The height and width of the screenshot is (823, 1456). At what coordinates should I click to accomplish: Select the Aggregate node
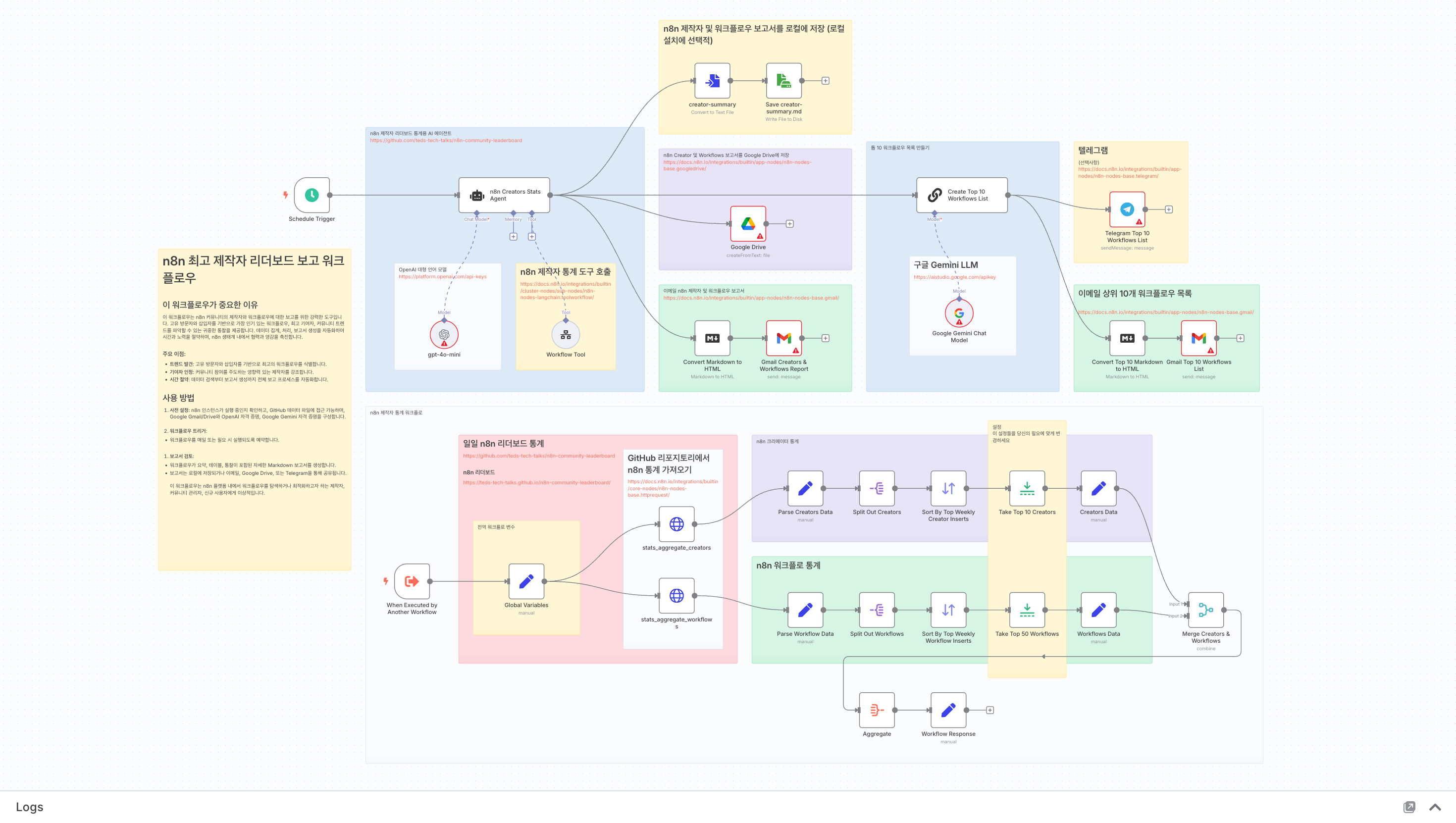coord(877,710)
